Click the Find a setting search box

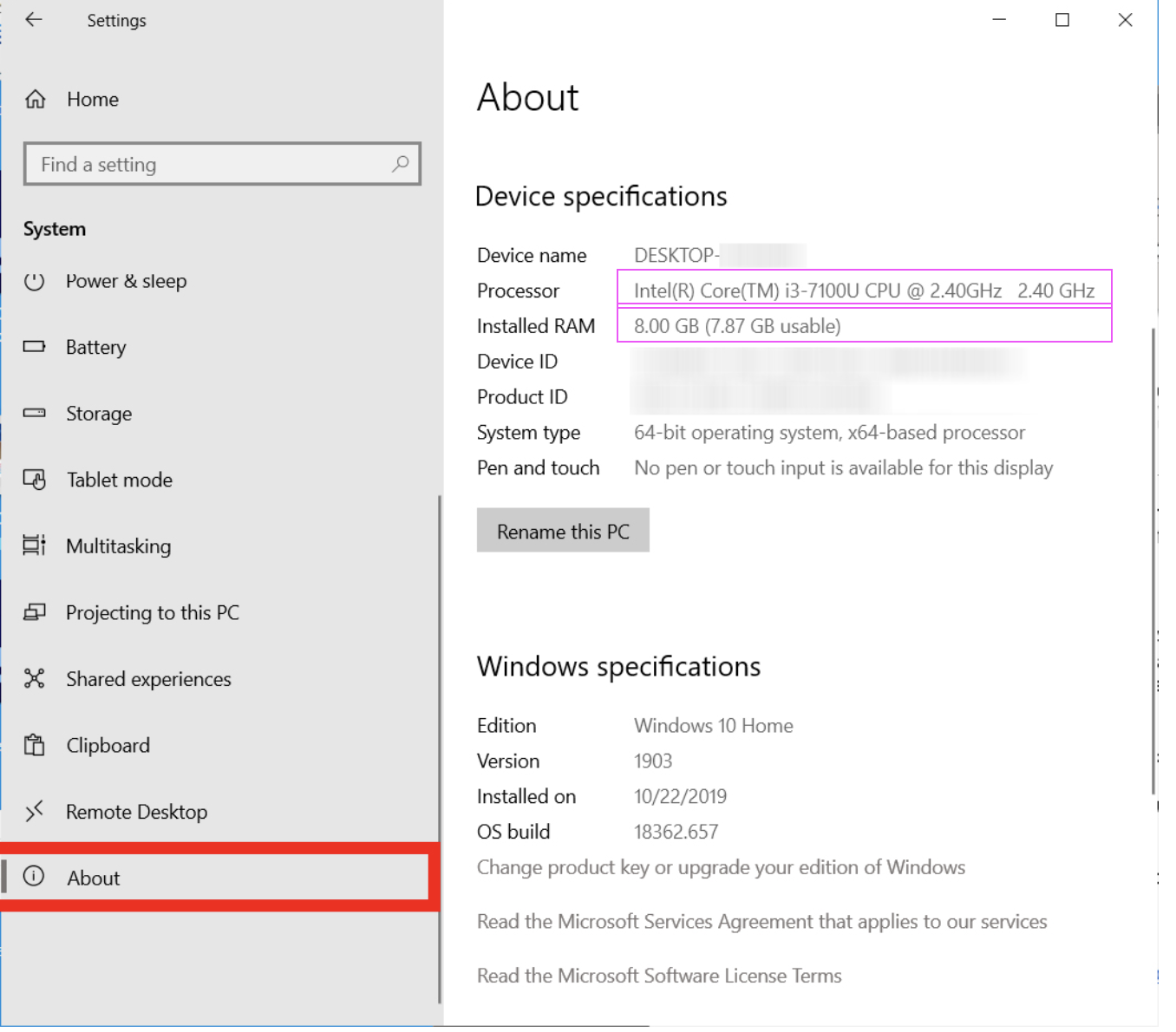click(x=222, y=164)
